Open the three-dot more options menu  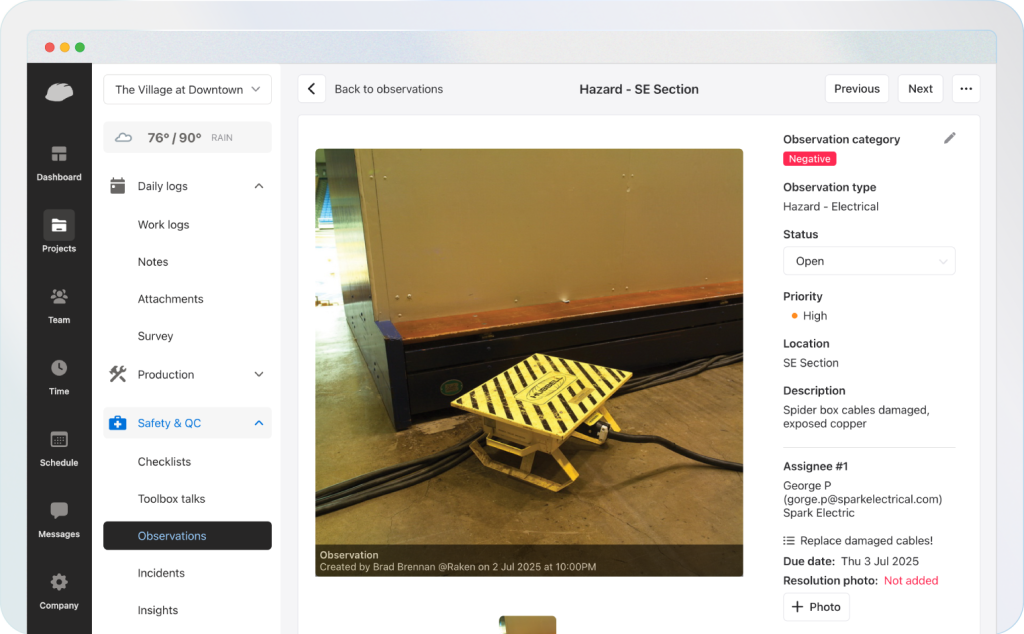click(965, 89)
